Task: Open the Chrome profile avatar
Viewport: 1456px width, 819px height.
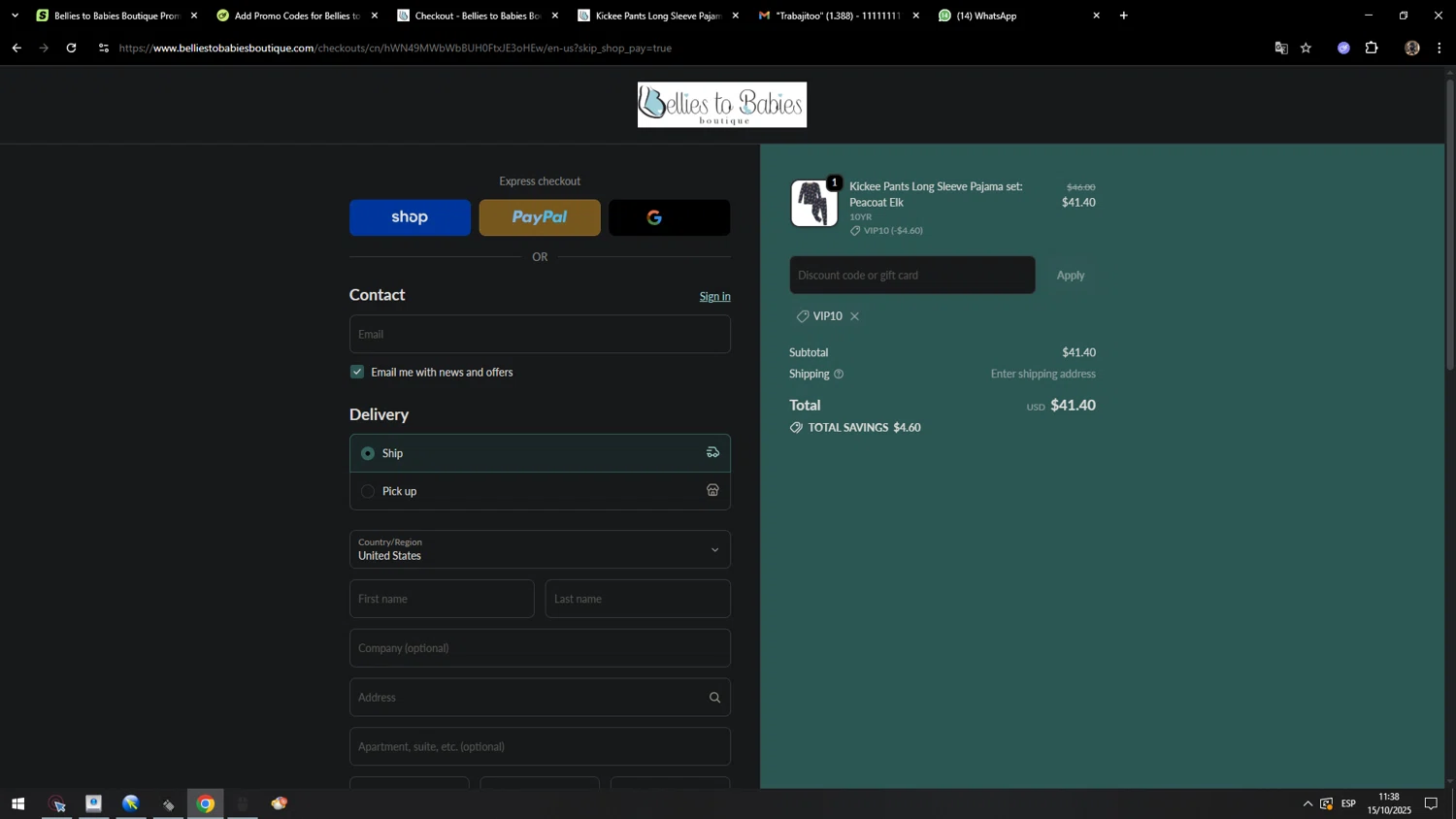Action: (x=1412, y=48)
